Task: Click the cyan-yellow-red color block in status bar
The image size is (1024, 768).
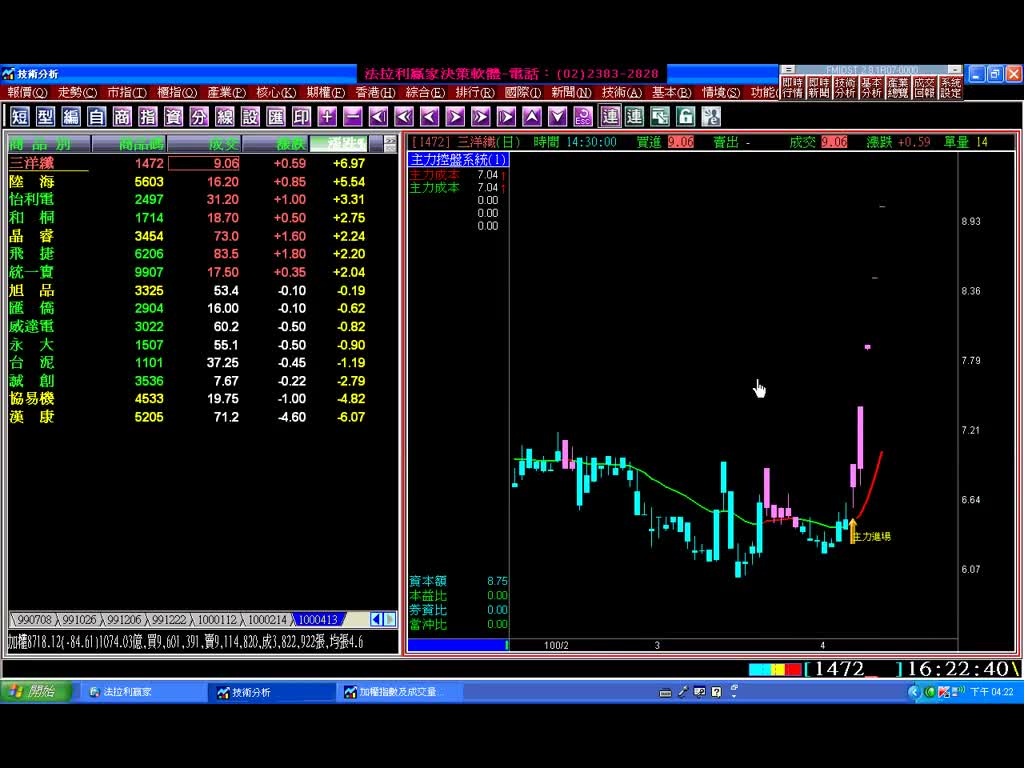Action: [775, 669]
